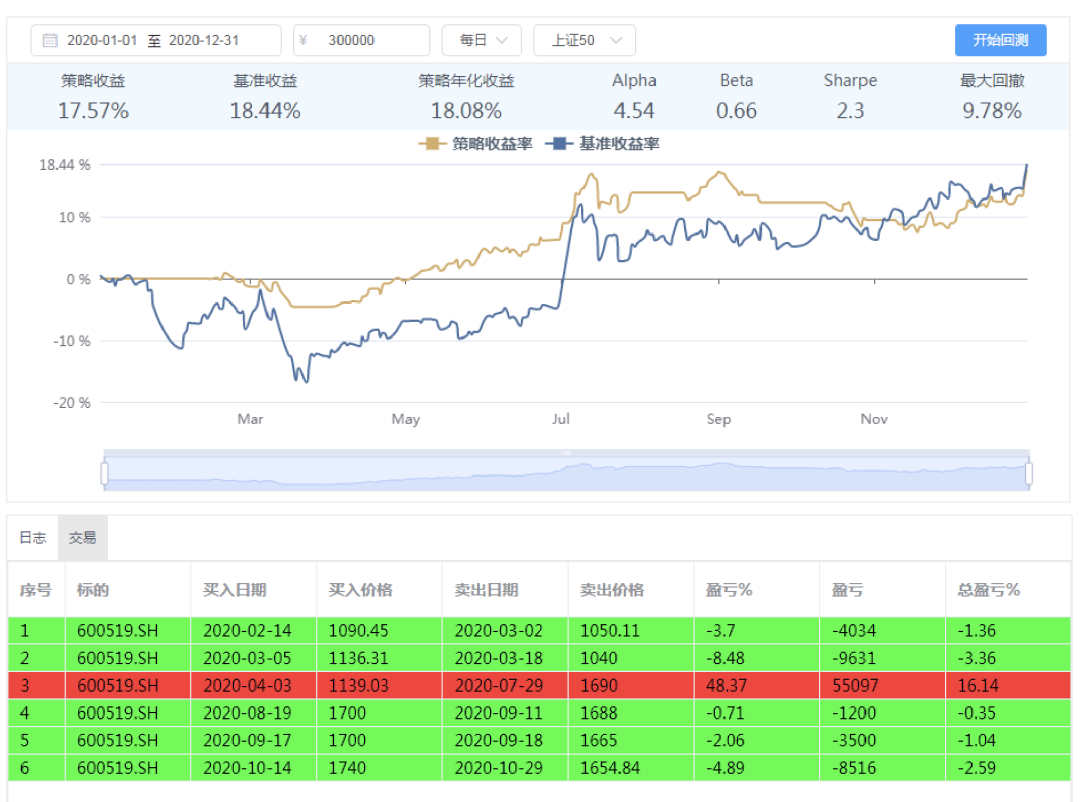The height and width of the screenshot is (802, 1080).
Task: Click the calendar icon in date range field
Action: coord(50,41)
